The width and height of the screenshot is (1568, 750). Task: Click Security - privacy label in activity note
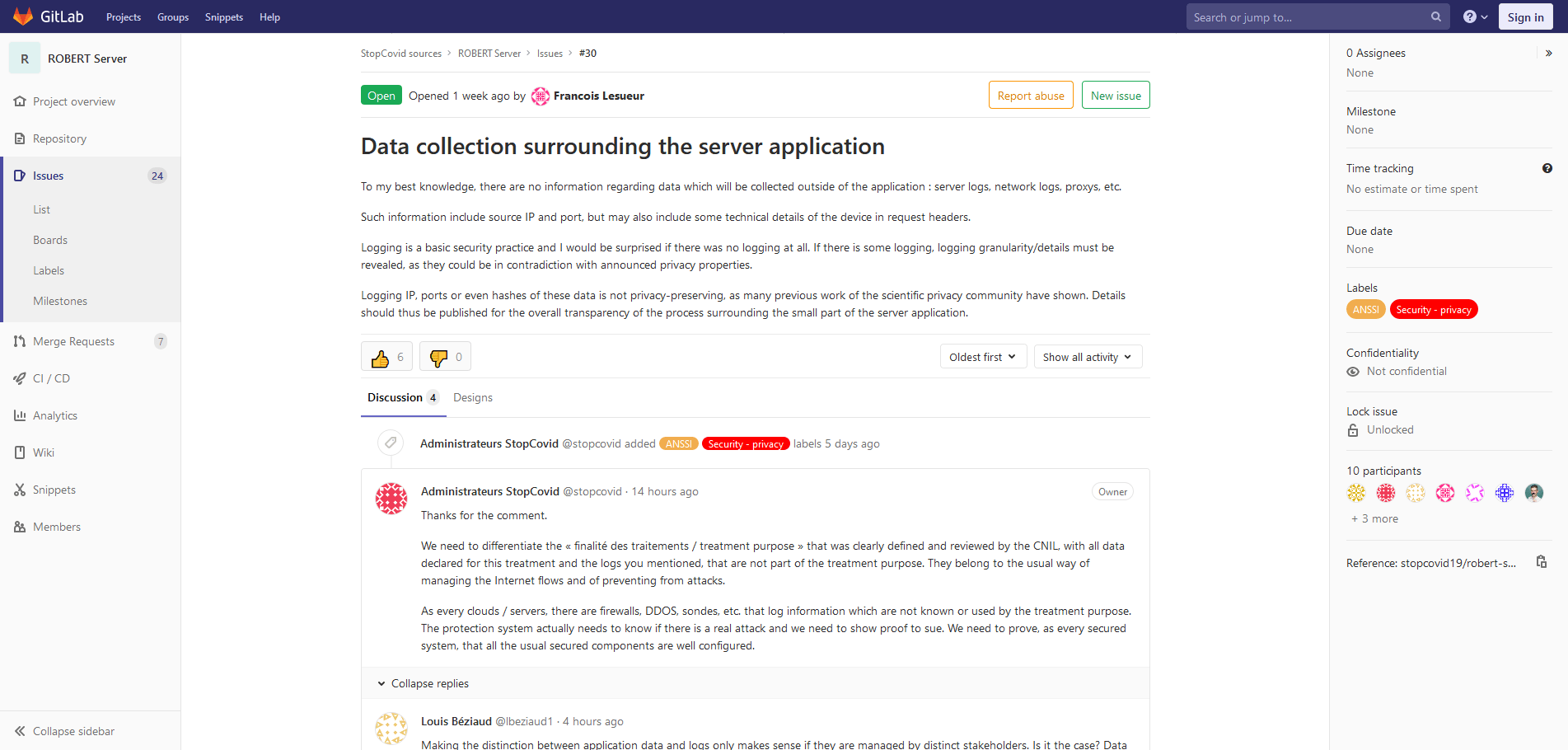[x=746, y=444]
